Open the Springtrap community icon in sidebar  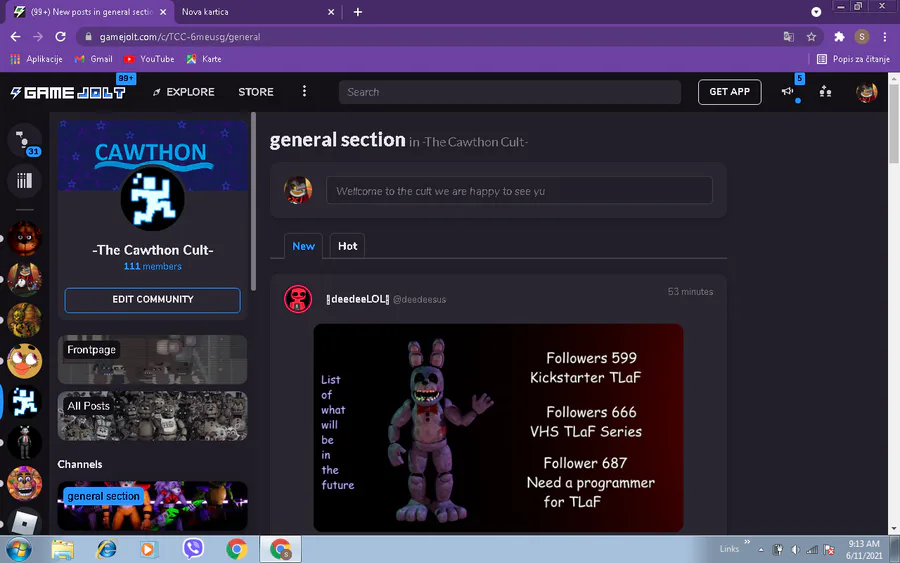tap(24, 320)
